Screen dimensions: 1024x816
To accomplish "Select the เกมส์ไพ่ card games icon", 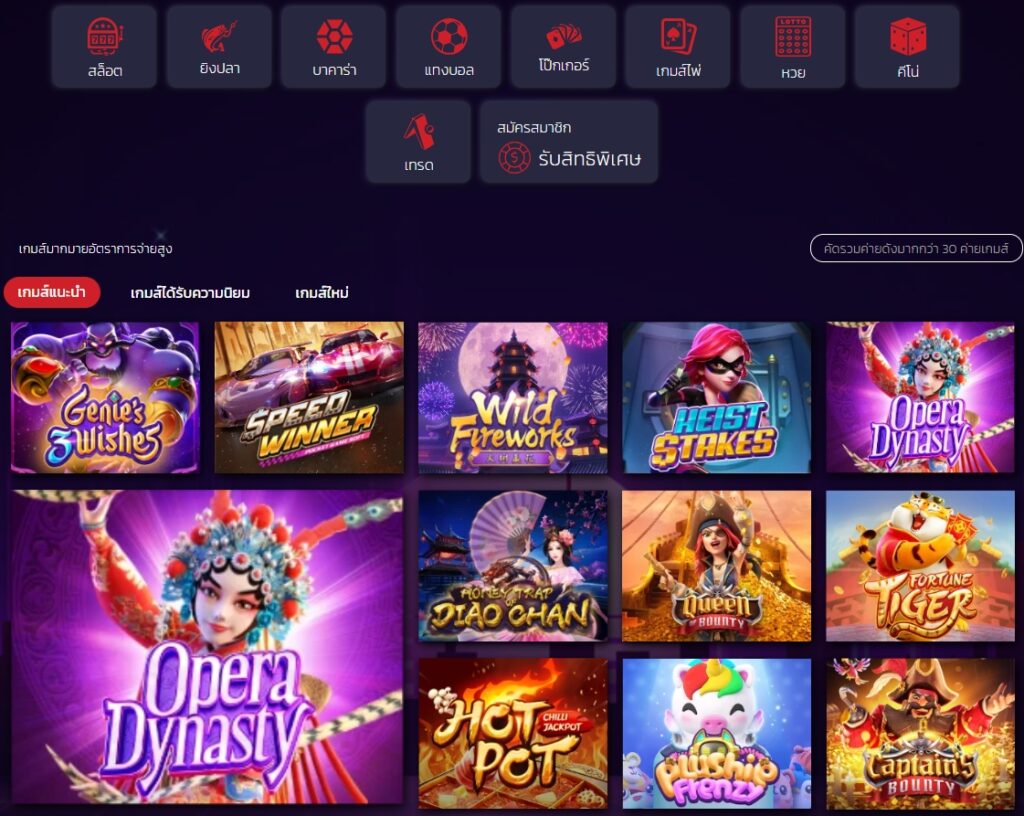I will pyautogui.click(x=678, y=47).
